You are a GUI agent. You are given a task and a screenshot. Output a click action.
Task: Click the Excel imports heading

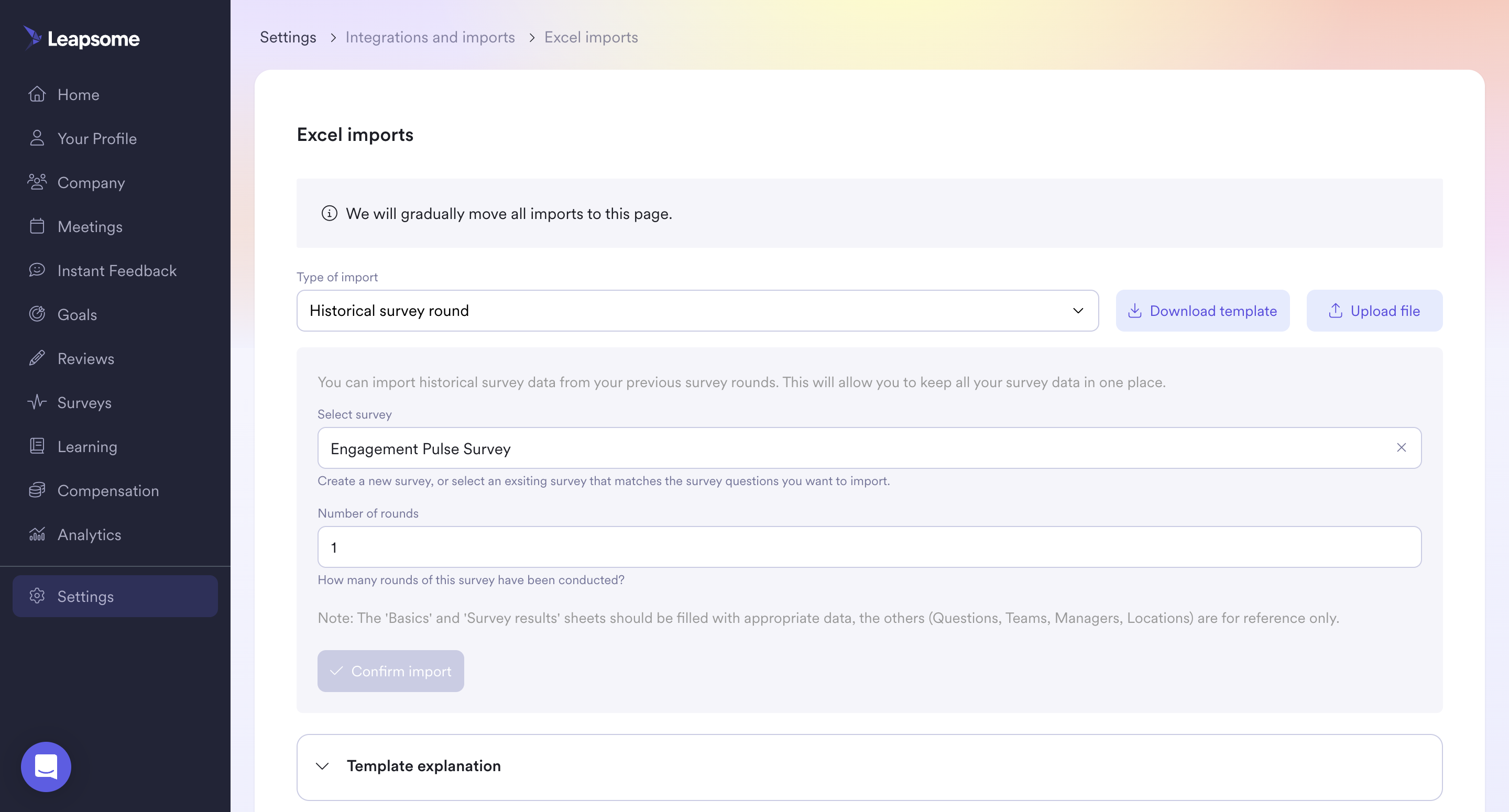pyautogui.click(x=355, y=135)
